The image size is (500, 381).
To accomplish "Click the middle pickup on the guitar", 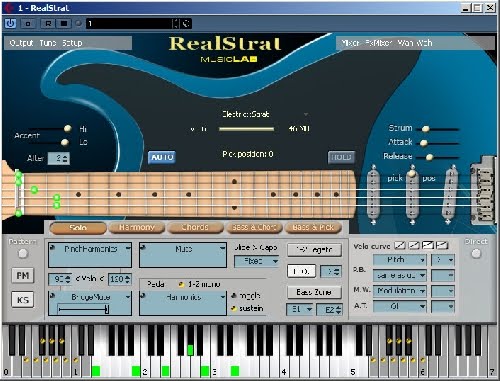I will coord(412,195).
